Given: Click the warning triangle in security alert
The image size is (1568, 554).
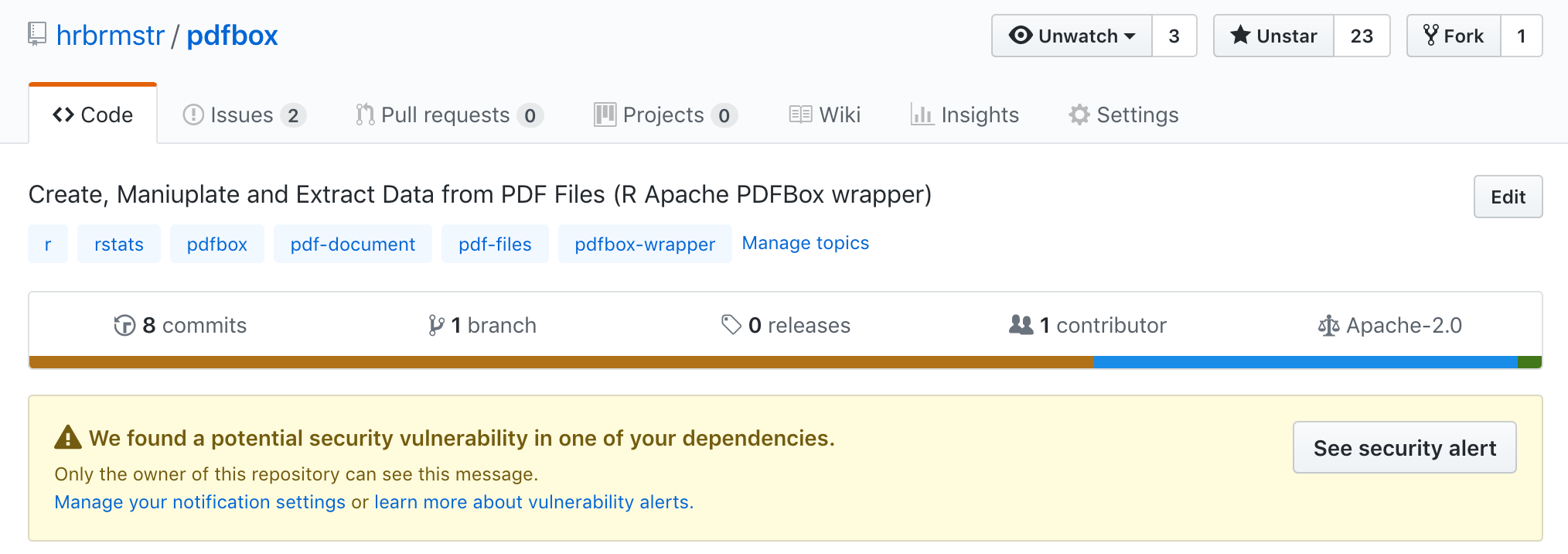Looking at the screenshot, I should [x=68, y=438].
